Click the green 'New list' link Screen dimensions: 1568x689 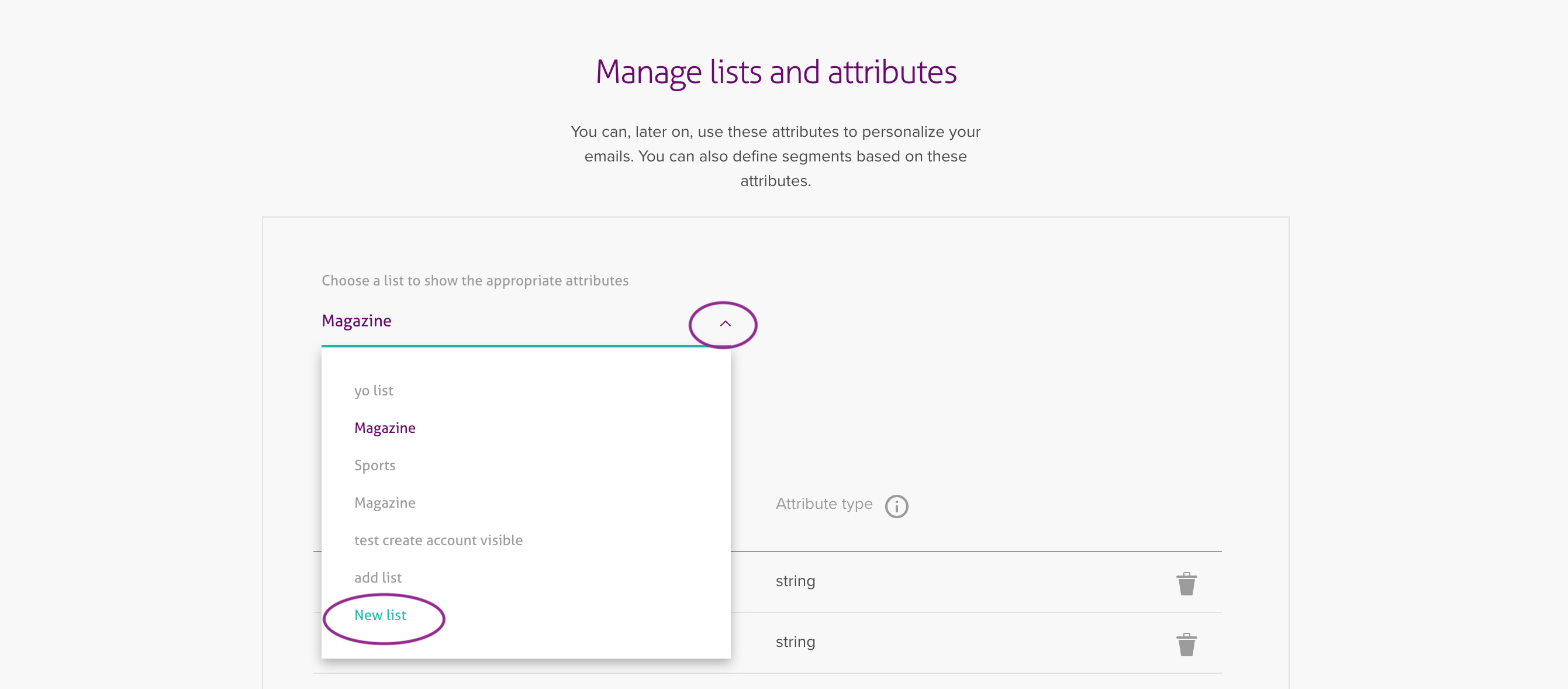click(x=380, y=615)
